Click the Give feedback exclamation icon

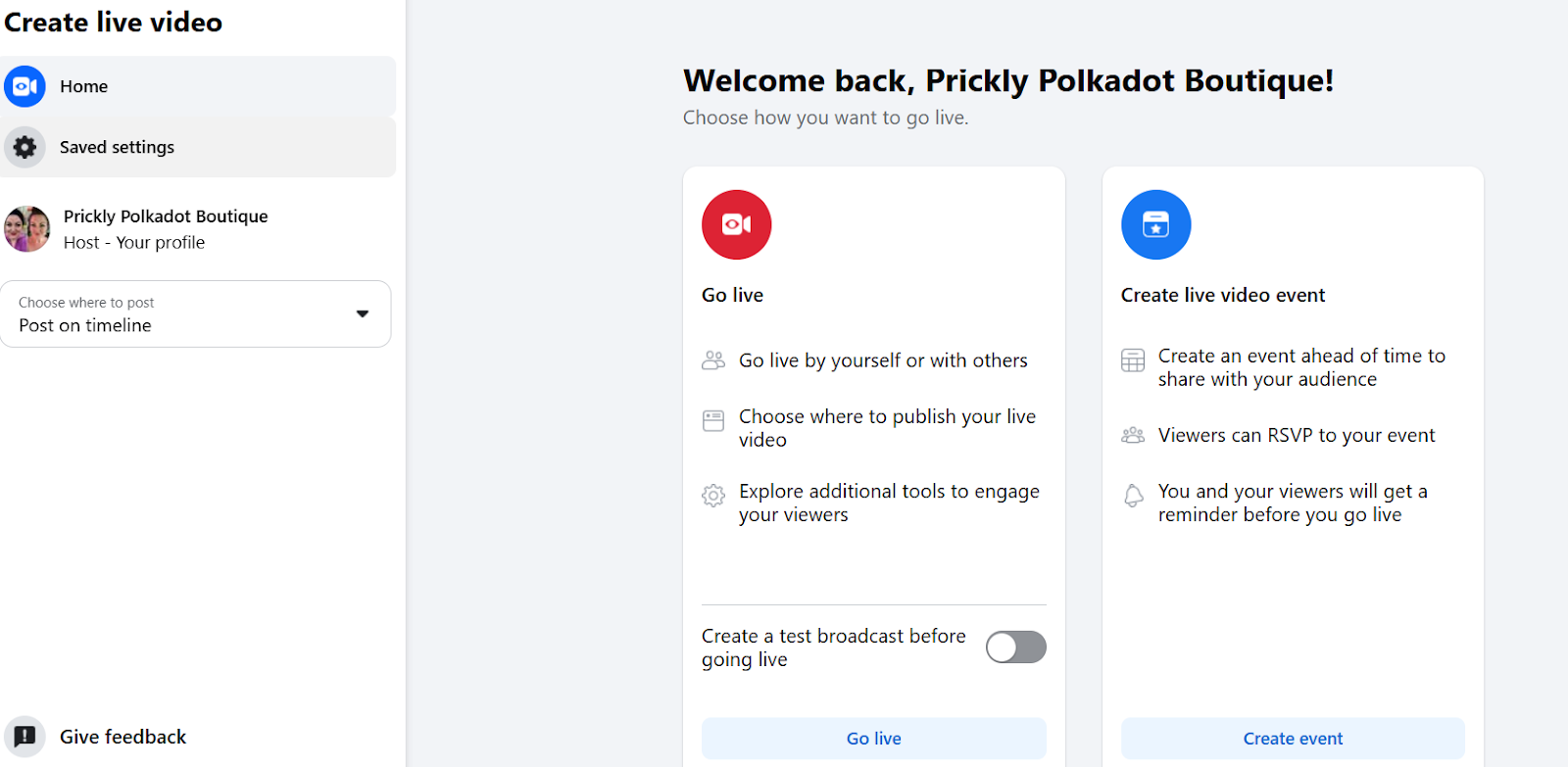point(24,737)
